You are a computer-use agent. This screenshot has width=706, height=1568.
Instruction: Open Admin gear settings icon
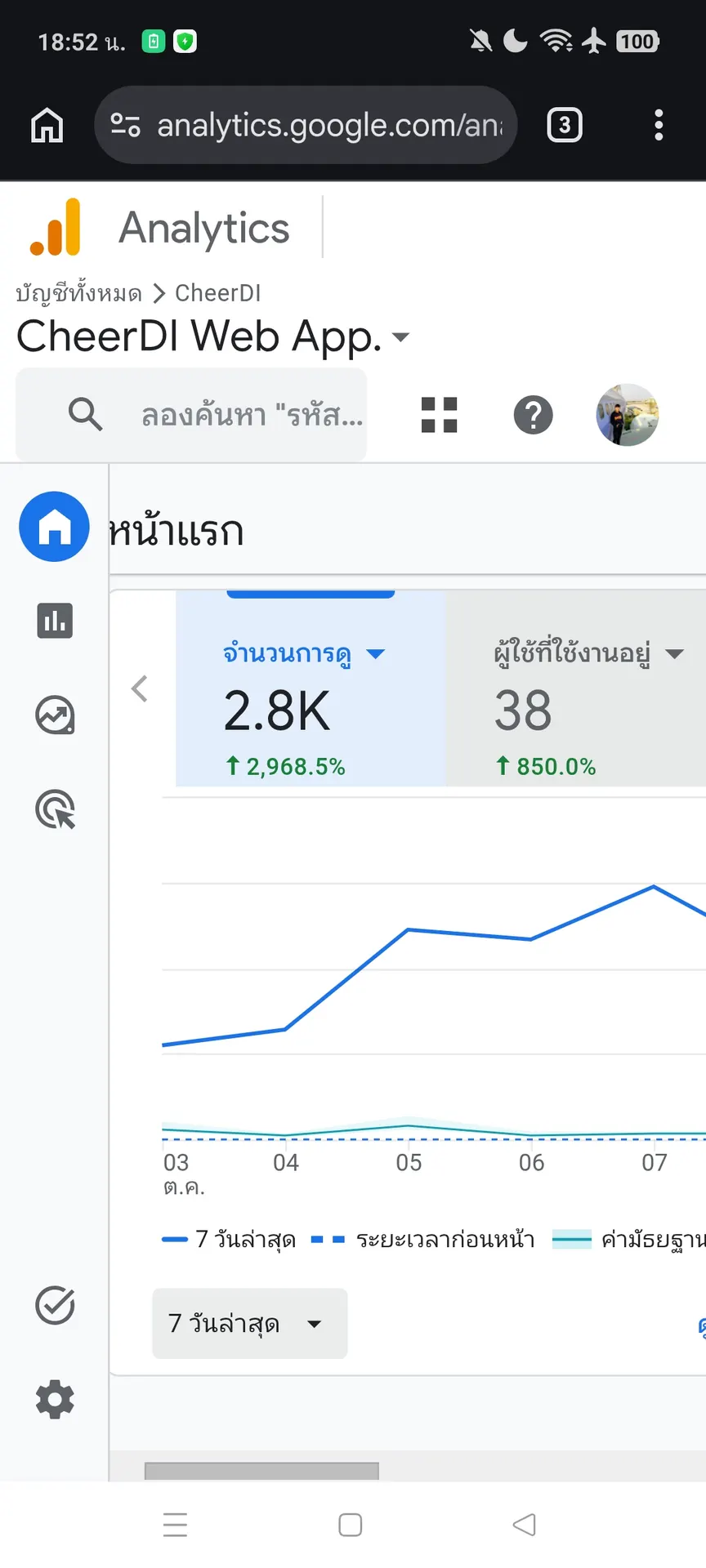55,1400
